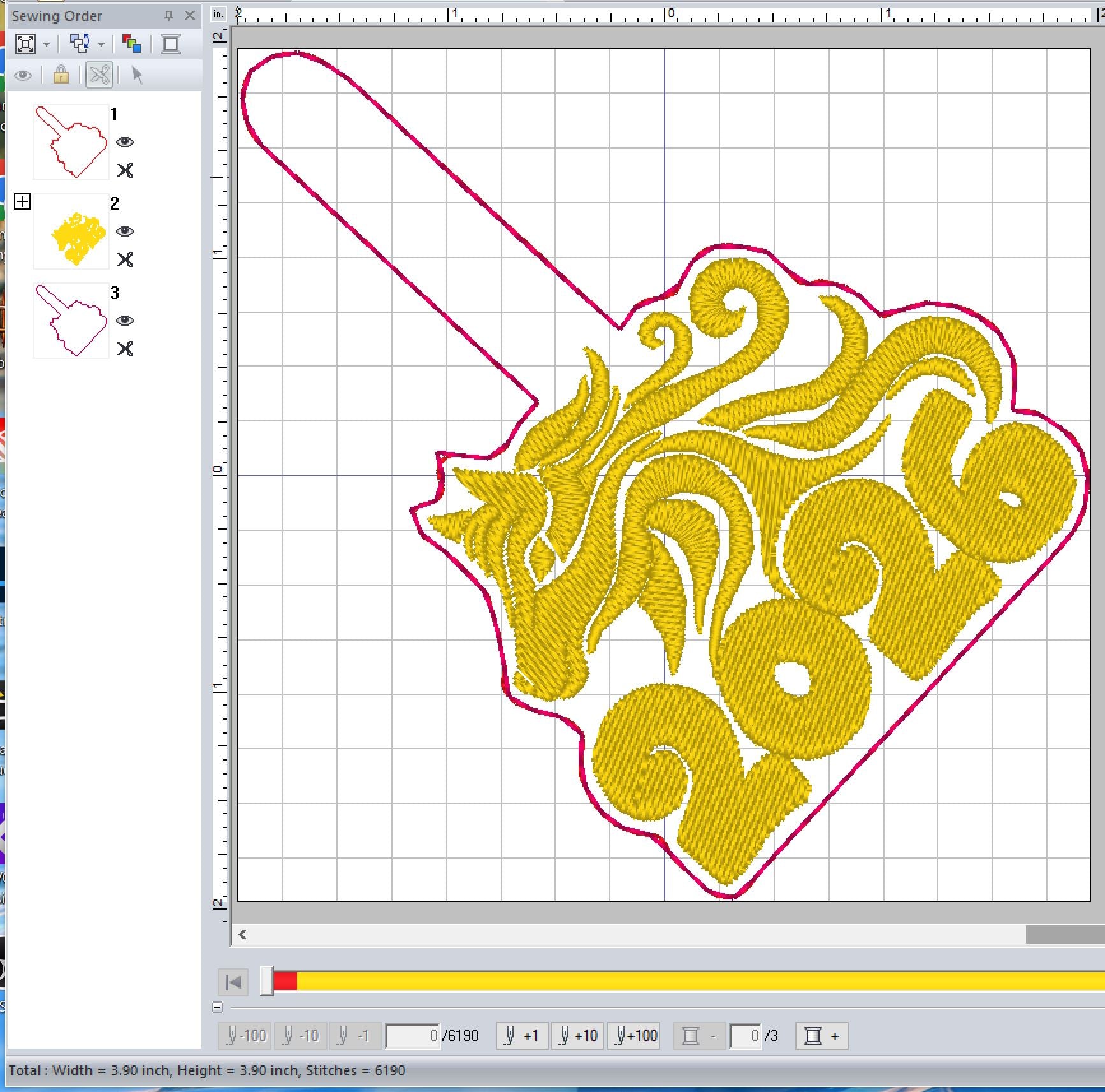Step forward one stitch with +1

coord(521,1035)
